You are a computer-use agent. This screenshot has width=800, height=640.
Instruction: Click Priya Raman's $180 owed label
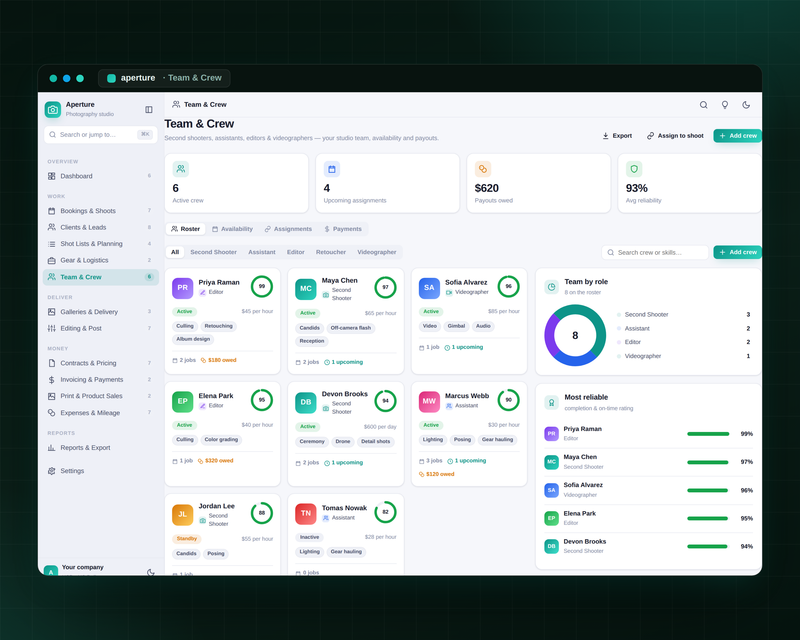click(x=218, y=360)
